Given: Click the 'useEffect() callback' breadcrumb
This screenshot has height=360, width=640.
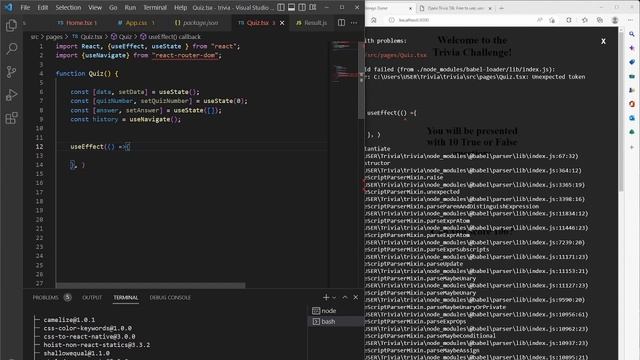Looking at the screenshot, I should pyautogui.click(x=171, y=37).
